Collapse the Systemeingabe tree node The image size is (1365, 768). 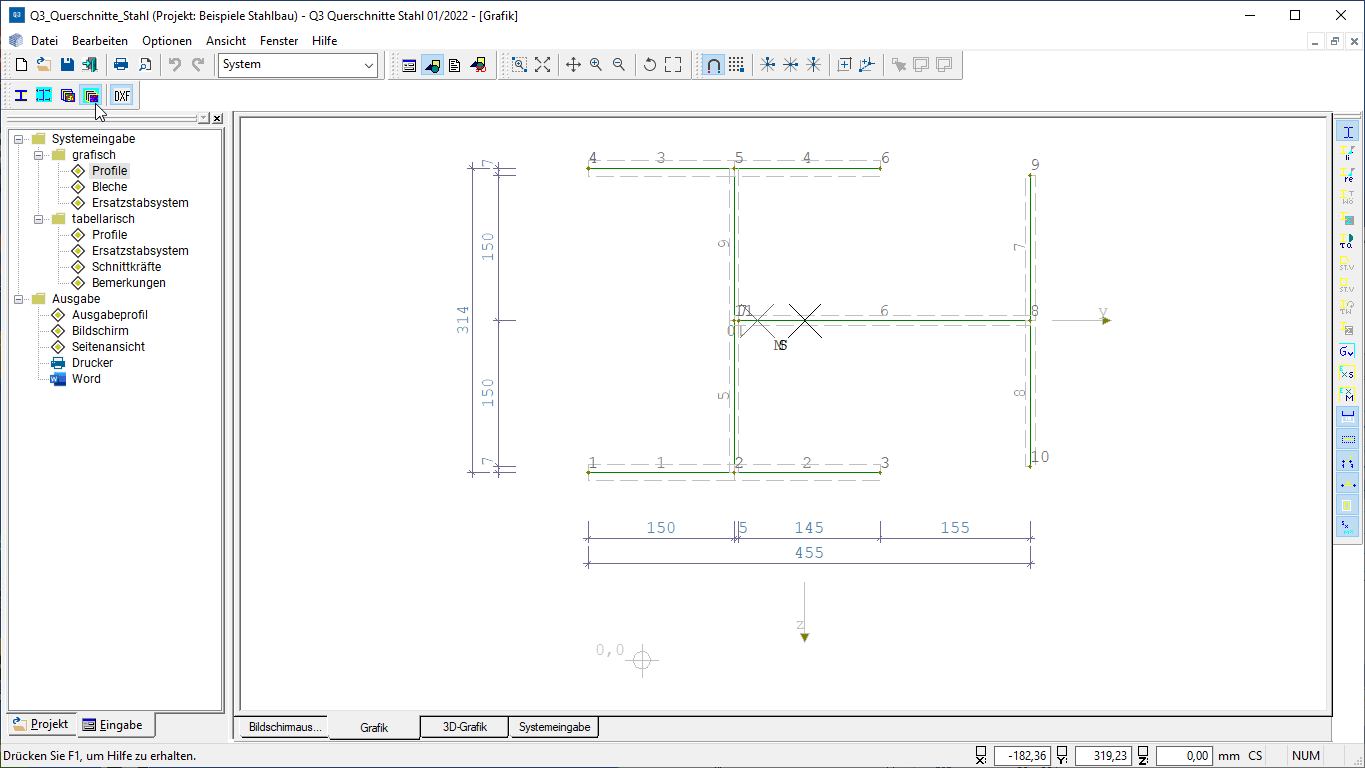(x=19, y=139)
